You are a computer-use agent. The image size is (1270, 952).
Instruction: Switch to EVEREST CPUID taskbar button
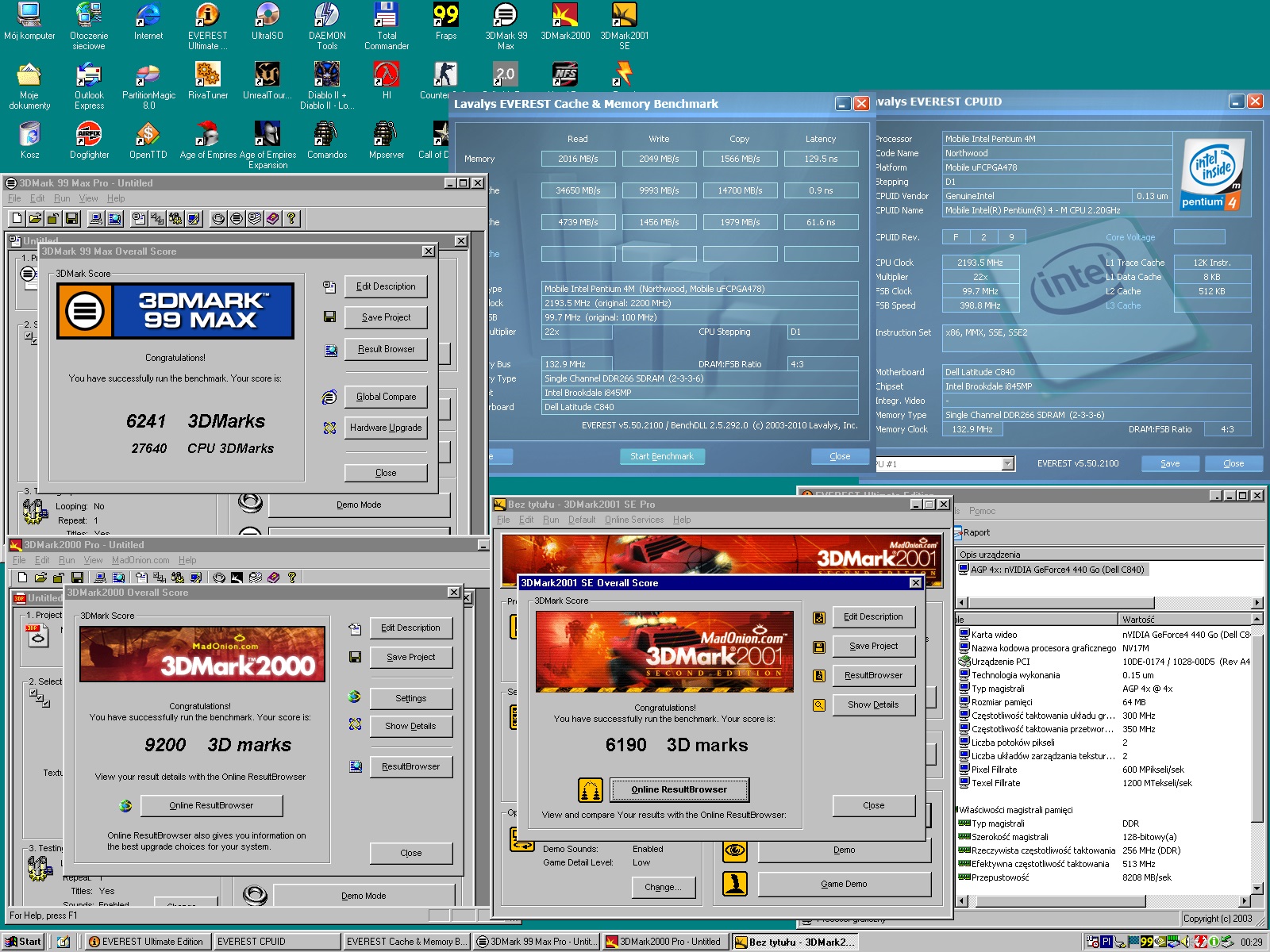(x=276, y=942)
